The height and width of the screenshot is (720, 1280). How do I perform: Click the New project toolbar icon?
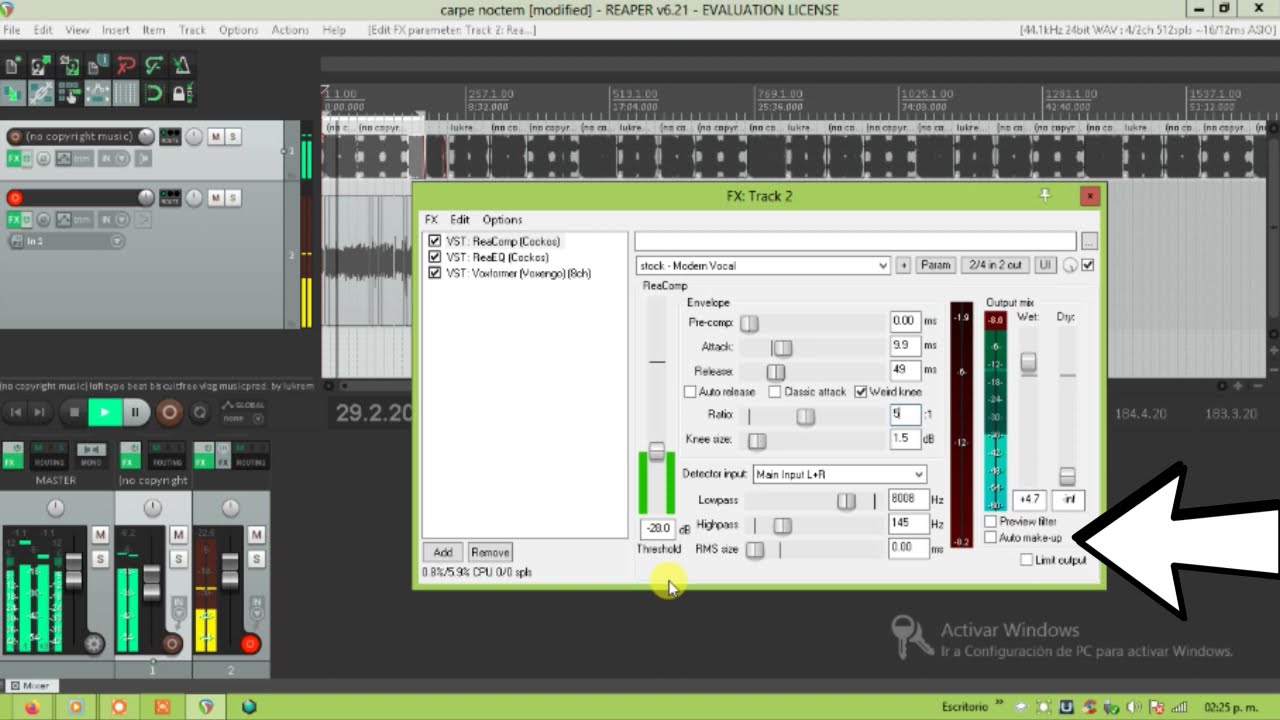point(13,66)
